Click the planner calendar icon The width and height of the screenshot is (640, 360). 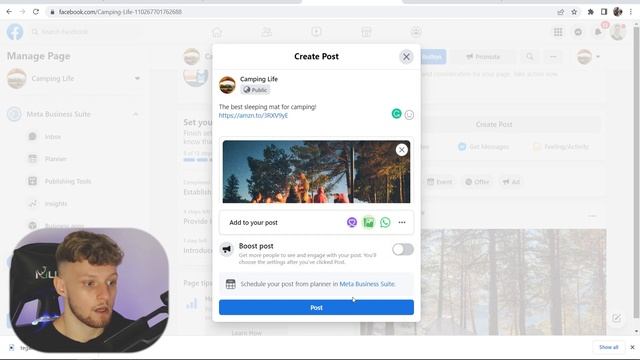coord(231,284)
